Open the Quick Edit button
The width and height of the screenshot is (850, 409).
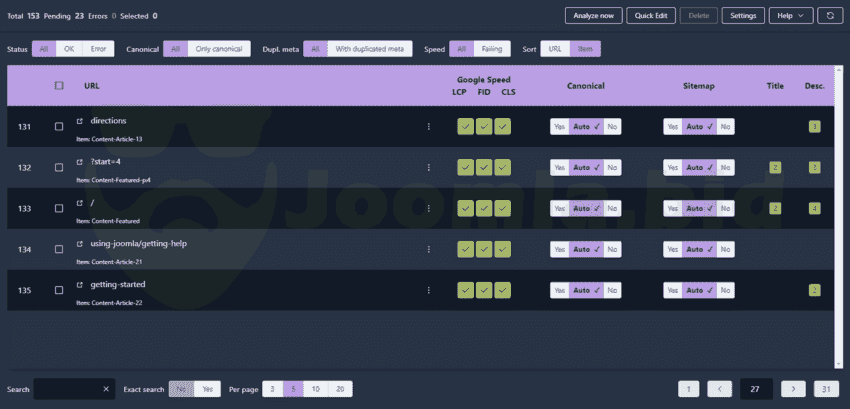655,16
